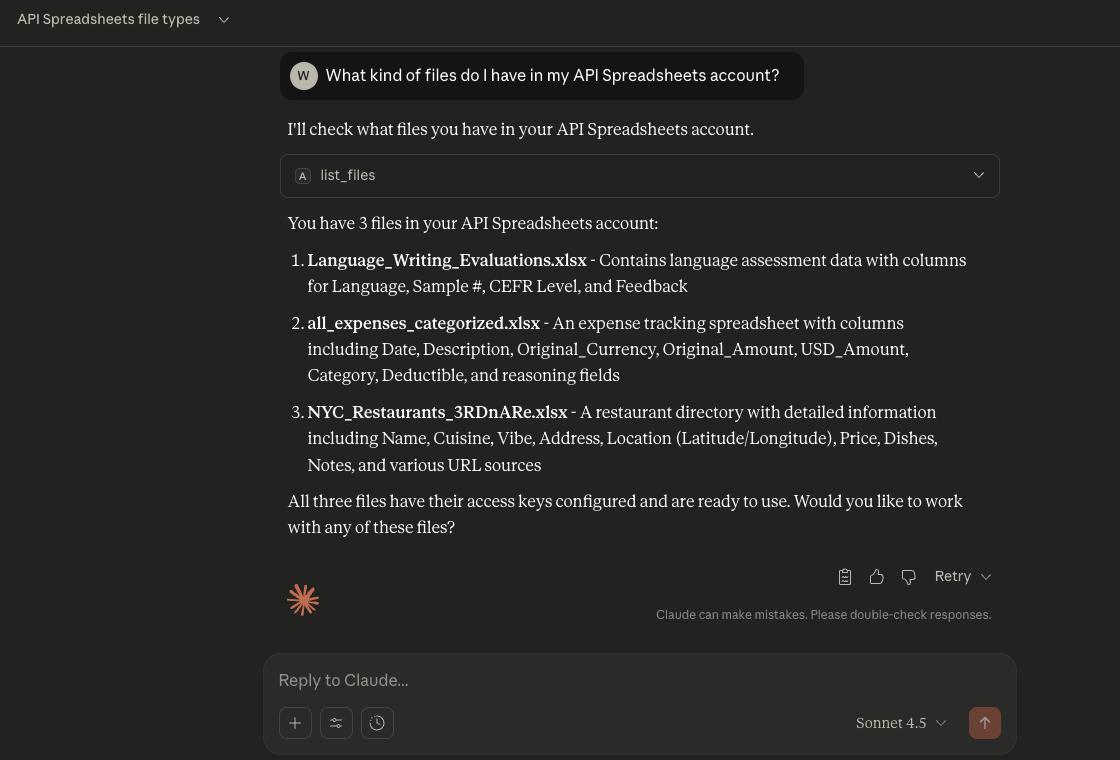Click the "W" user avatar
This screenshot has width=1120, height=760.
303,76
